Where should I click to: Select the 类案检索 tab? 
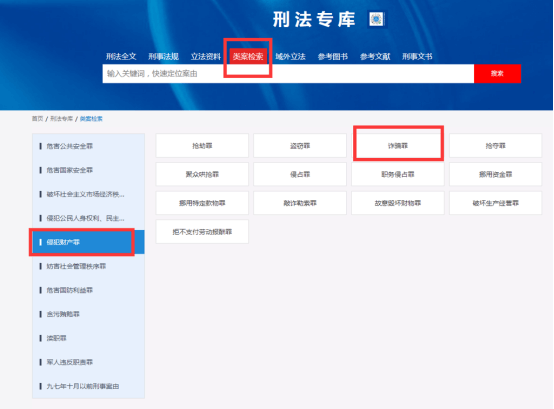(x=248, y=57)
